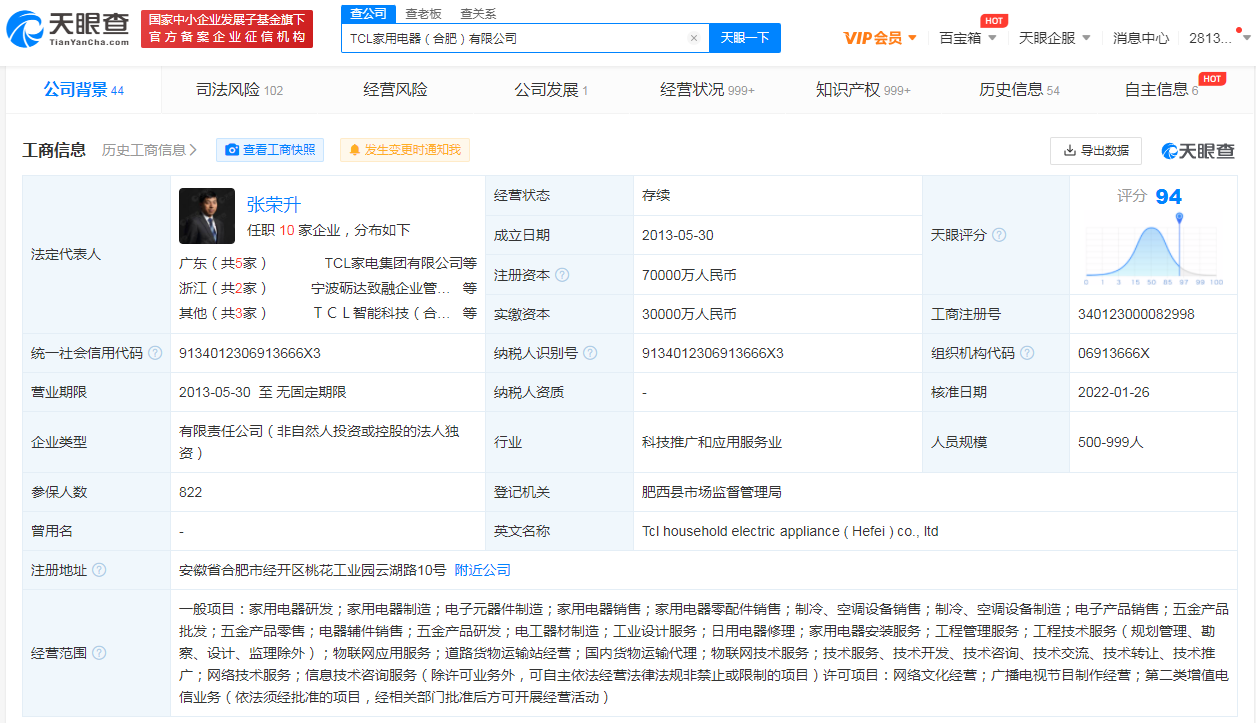Click the 浙江（共2家） distribution entry

pyautogui.click(x=223, y=288)
